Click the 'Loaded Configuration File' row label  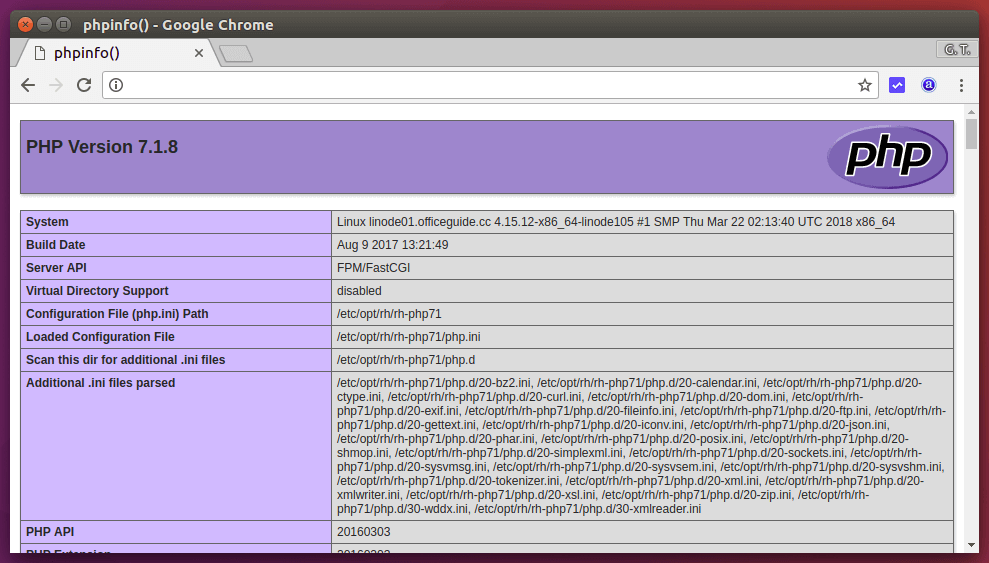click(x=100, y=337)
